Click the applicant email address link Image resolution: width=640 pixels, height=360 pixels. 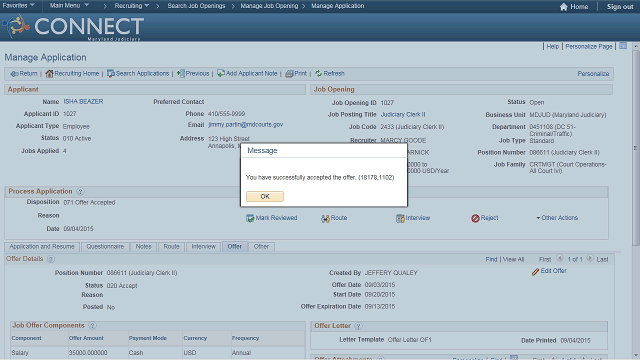[245, 124]
